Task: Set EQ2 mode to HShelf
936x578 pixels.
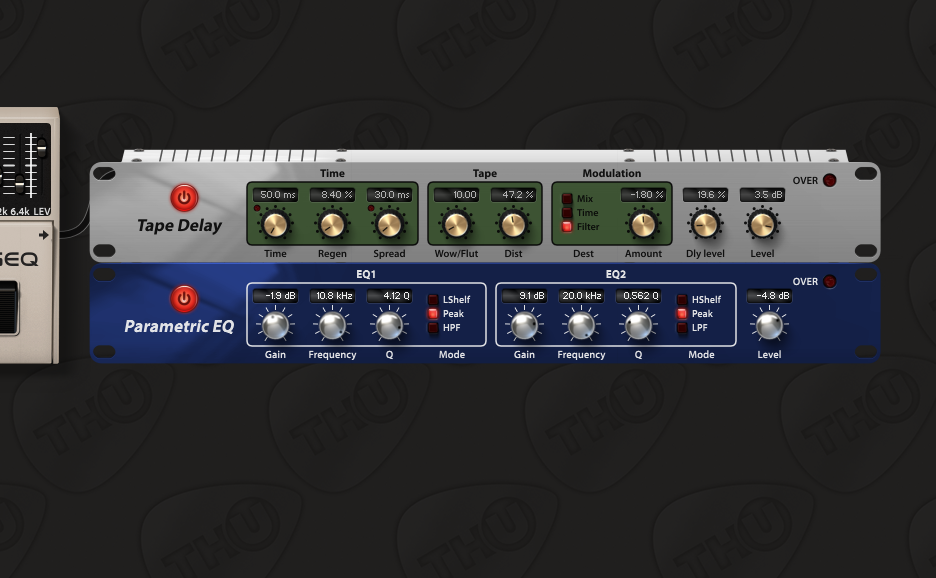Action: pos(682,299)
